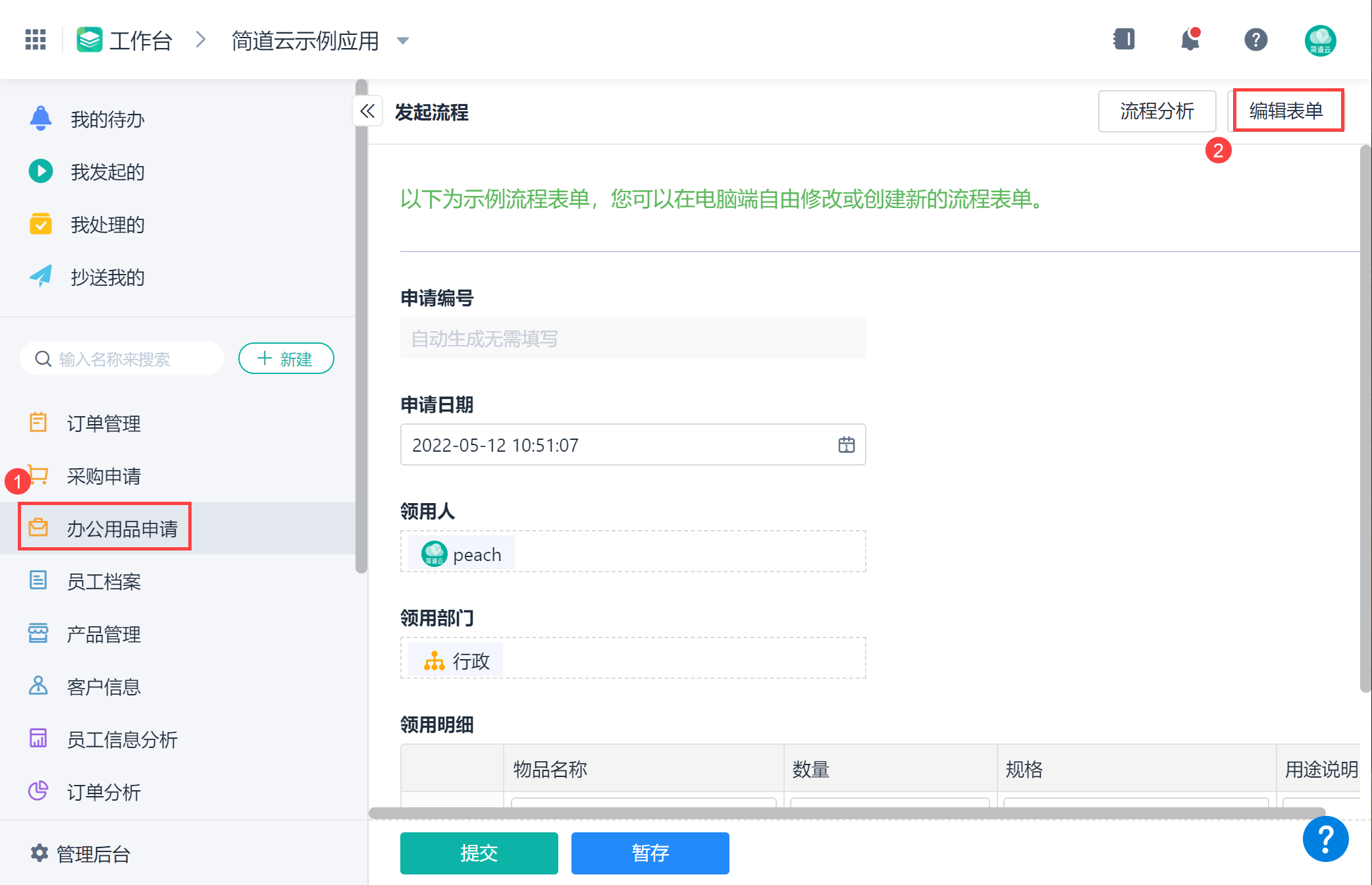Screen dimensions: 1372x885
Task: Open 编辑表单 form editor
Action: [x=1286, y=111]
